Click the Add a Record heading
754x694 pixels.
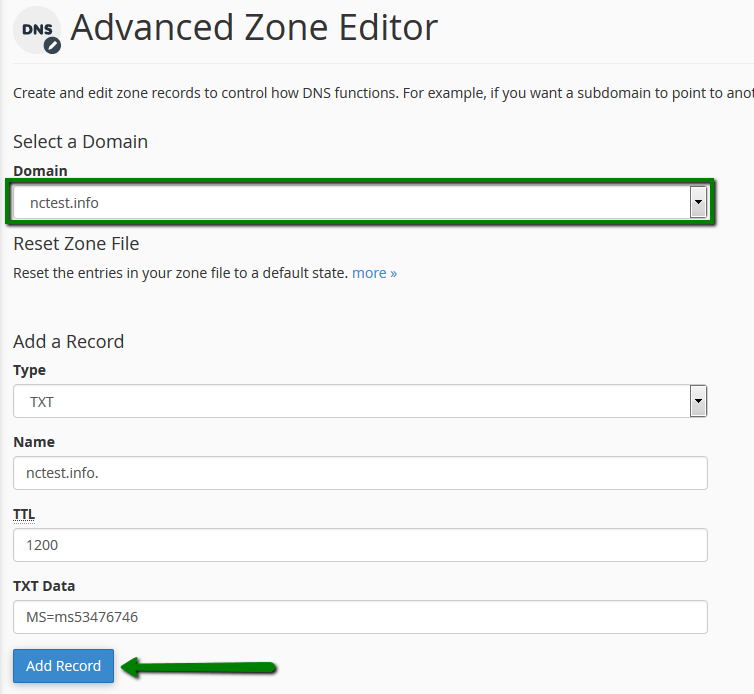pos(69,341)
